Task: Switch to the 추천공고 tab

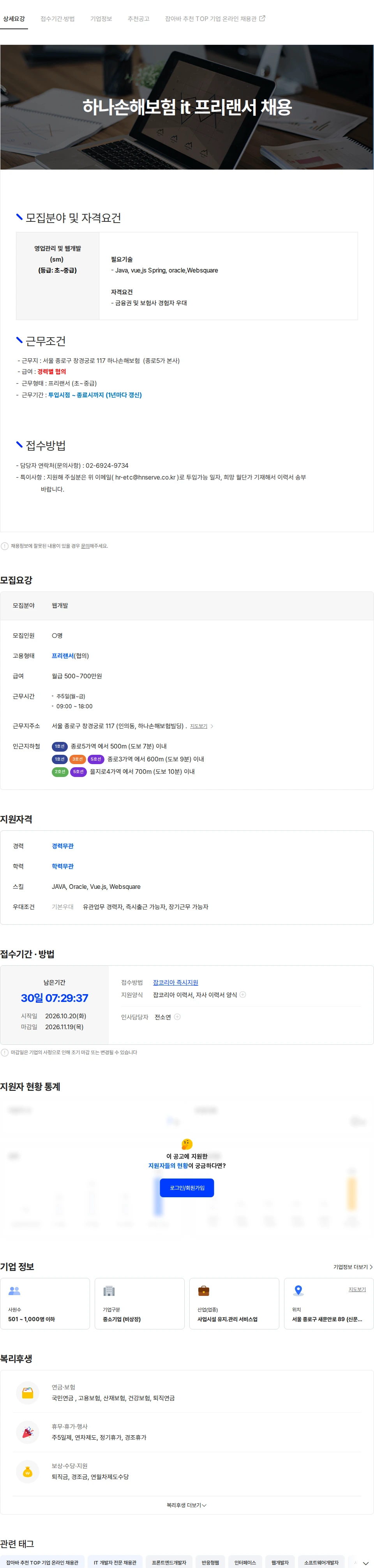Action: tap(139, 19)
